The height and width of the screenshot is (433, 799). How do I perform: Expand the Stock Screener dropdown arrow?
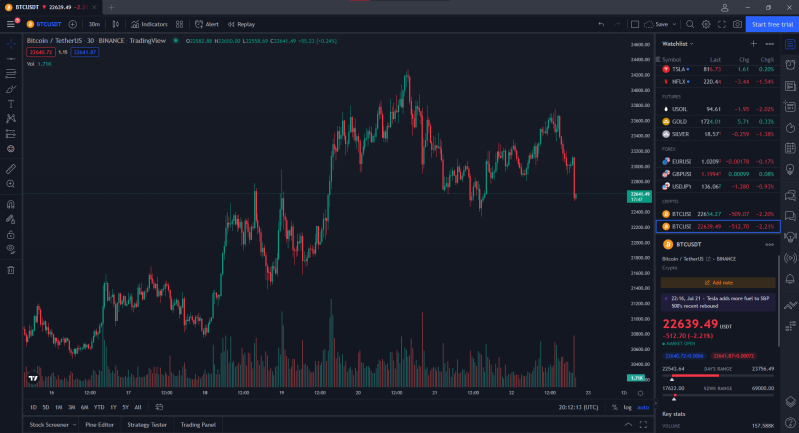(x=74, y=424)
